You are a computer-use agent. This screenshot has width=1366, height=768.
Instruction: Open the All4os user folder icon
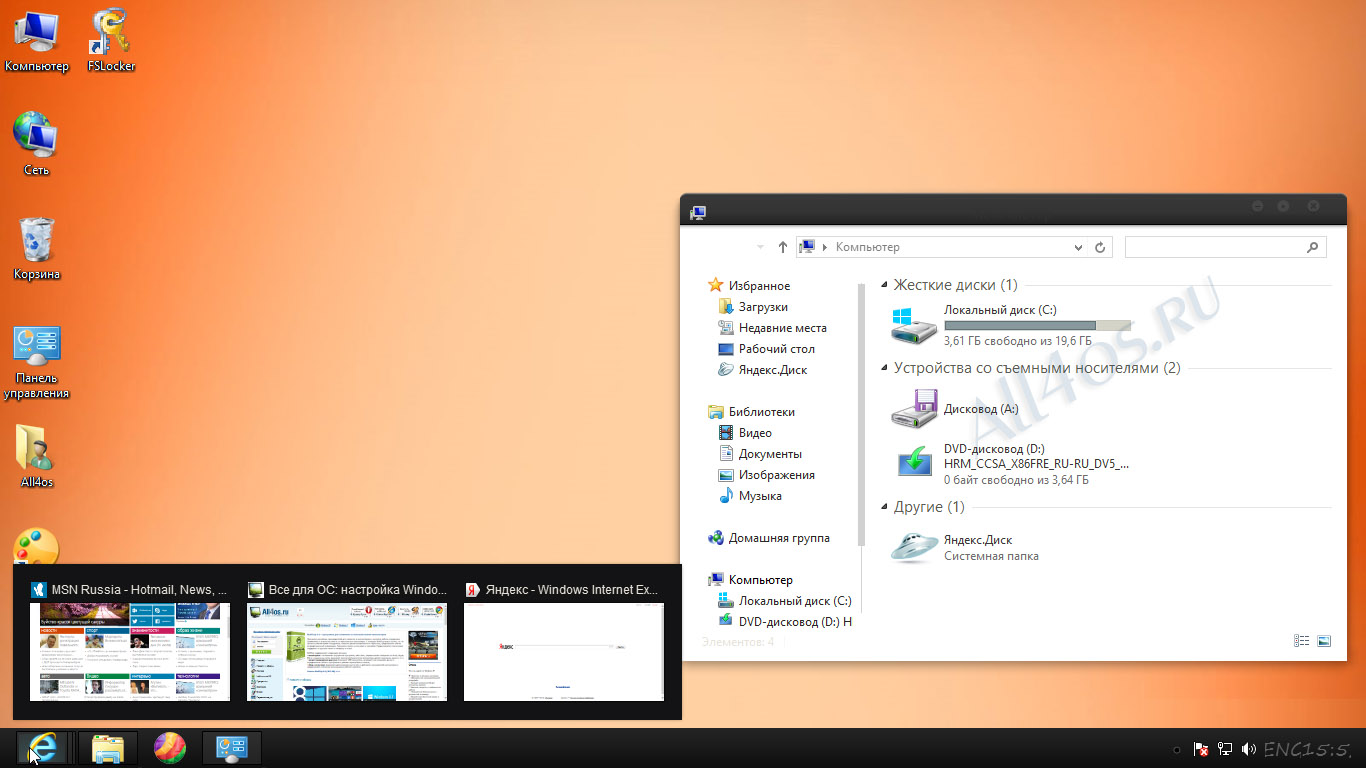[37, 456]
